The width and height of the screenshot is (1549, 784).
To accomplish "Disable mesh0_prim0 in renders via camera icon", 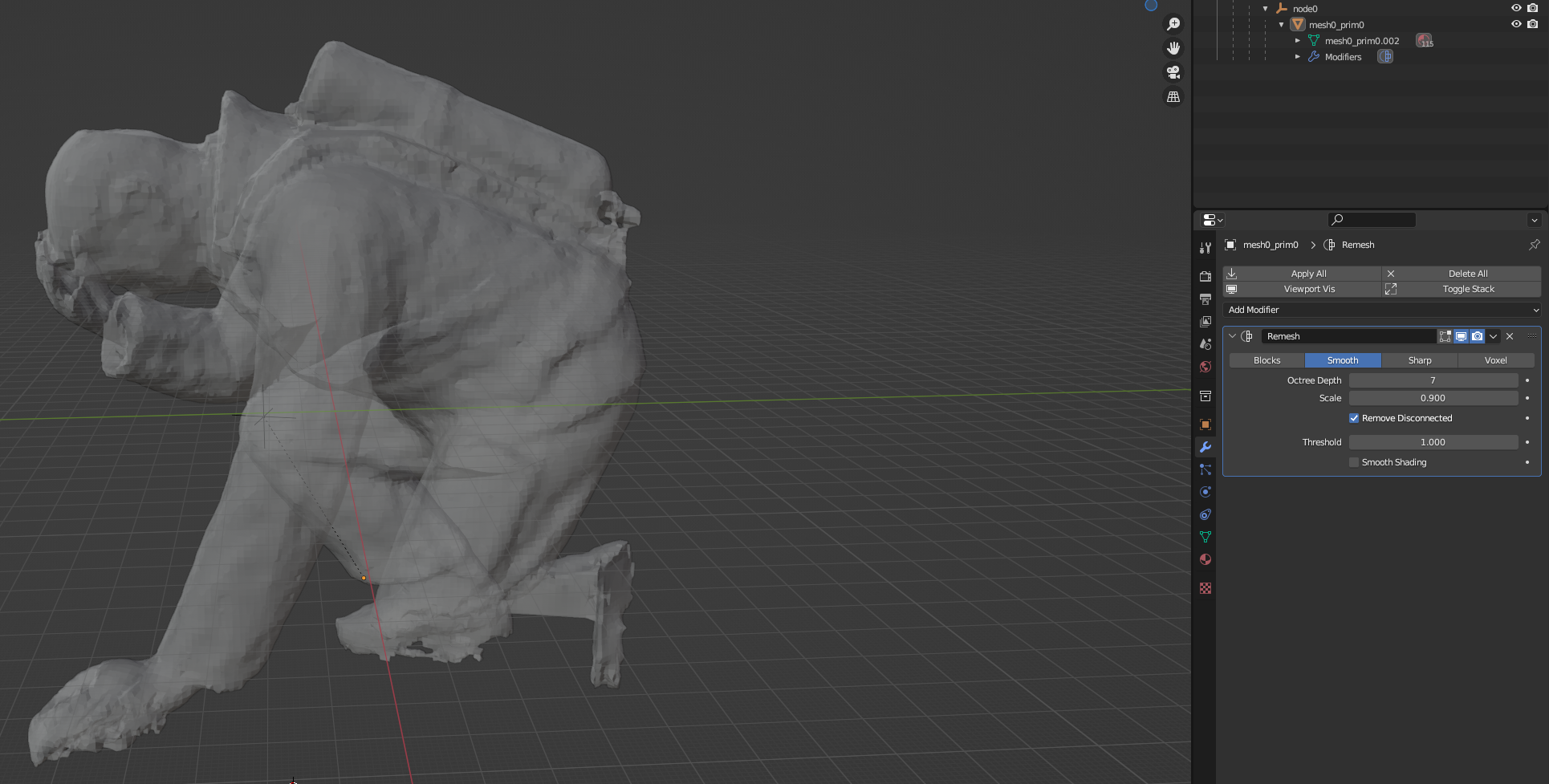I will coord(1532,24).
